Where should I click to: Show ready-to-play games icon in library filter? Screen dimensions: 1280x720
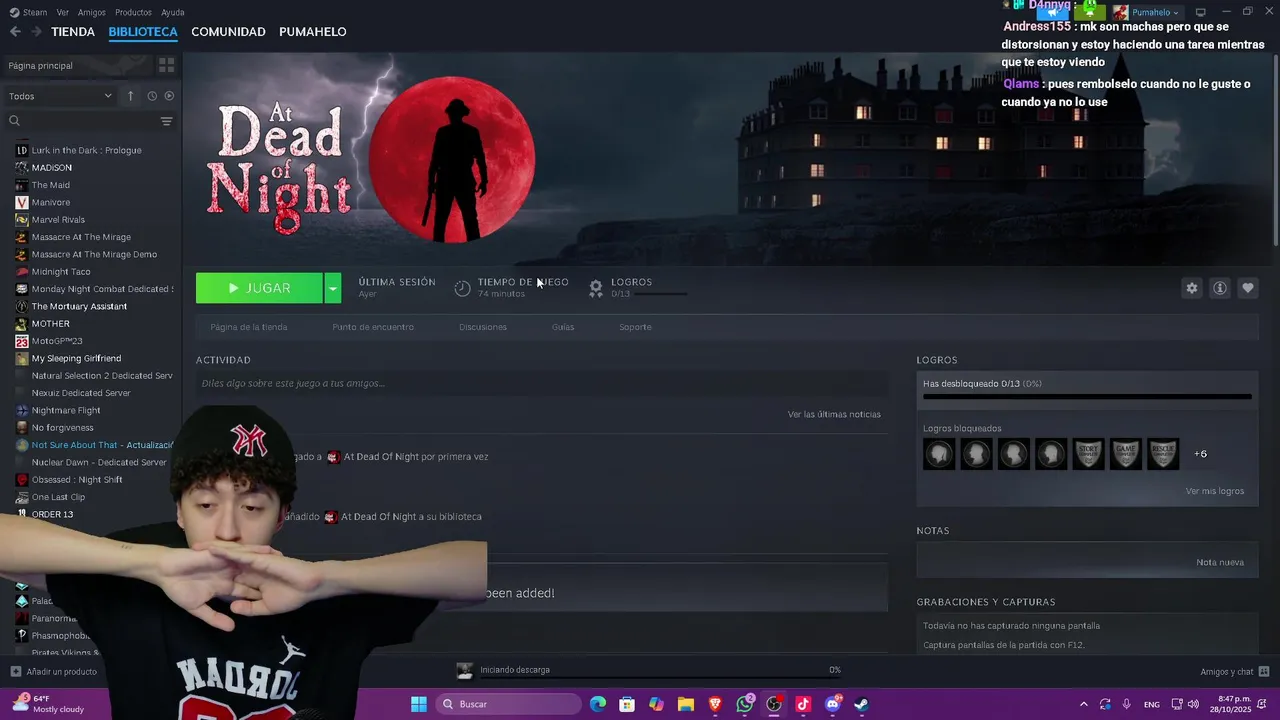[168, 96]
